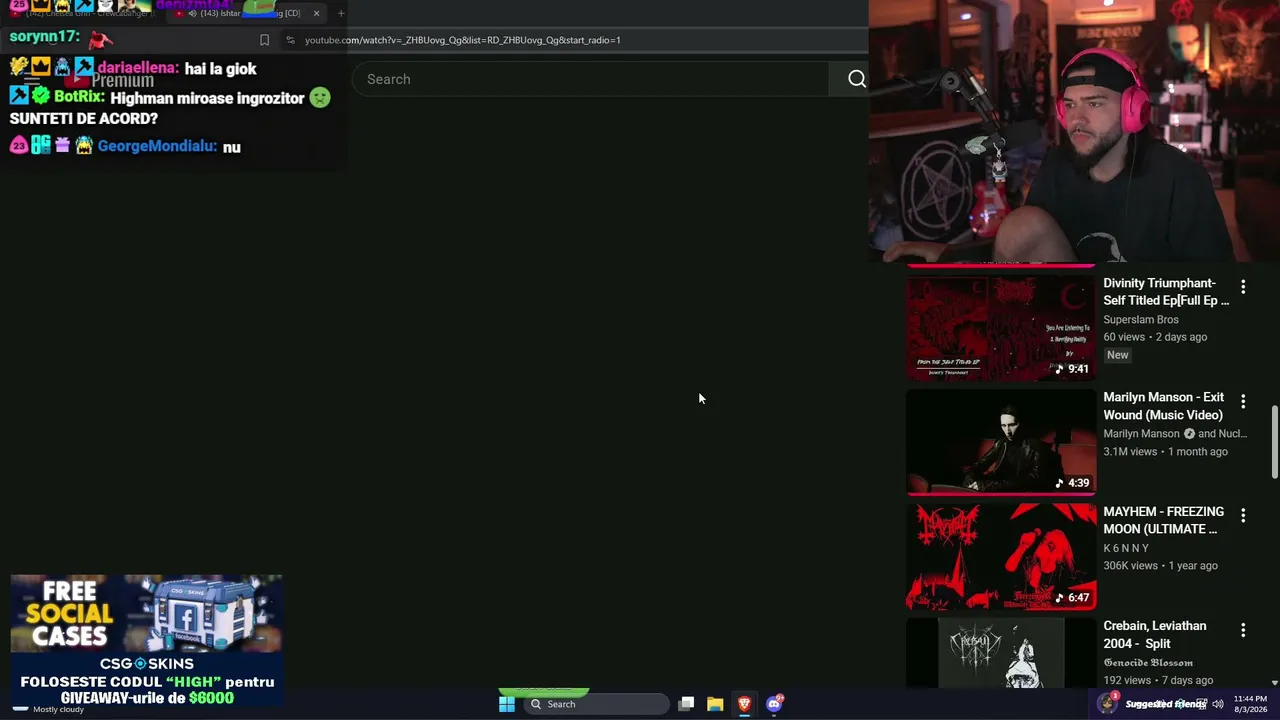Visit the K6NNY channel
The image size is (1280, 720).
click(1126, 548)
